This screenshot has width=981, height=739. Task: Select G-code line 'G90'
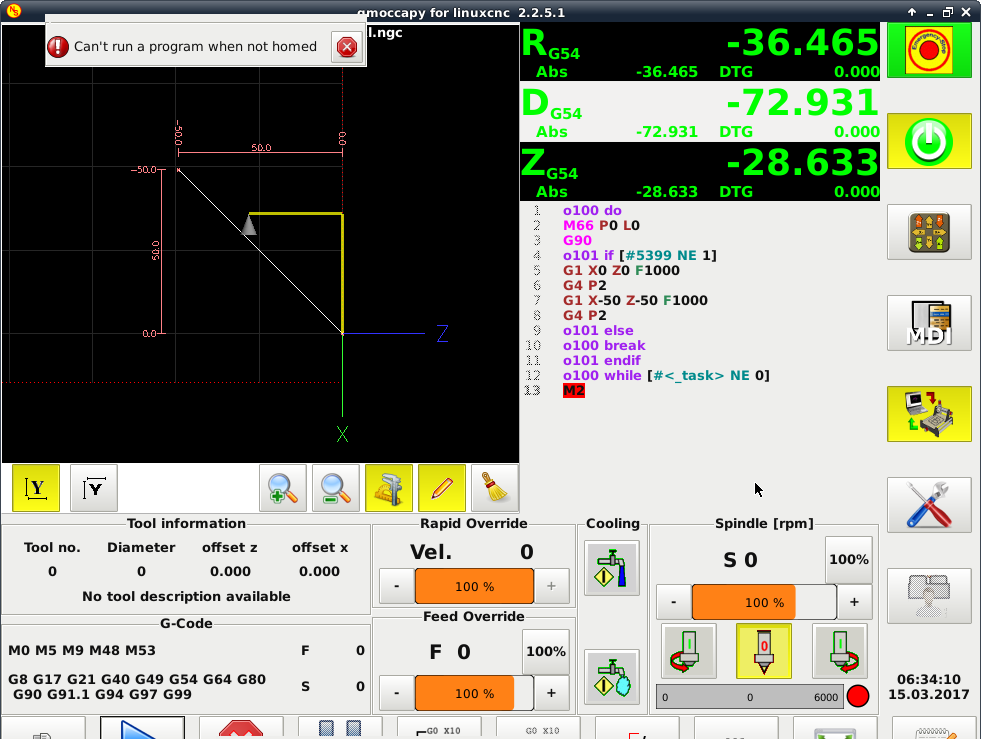click(x=577, y=240)
